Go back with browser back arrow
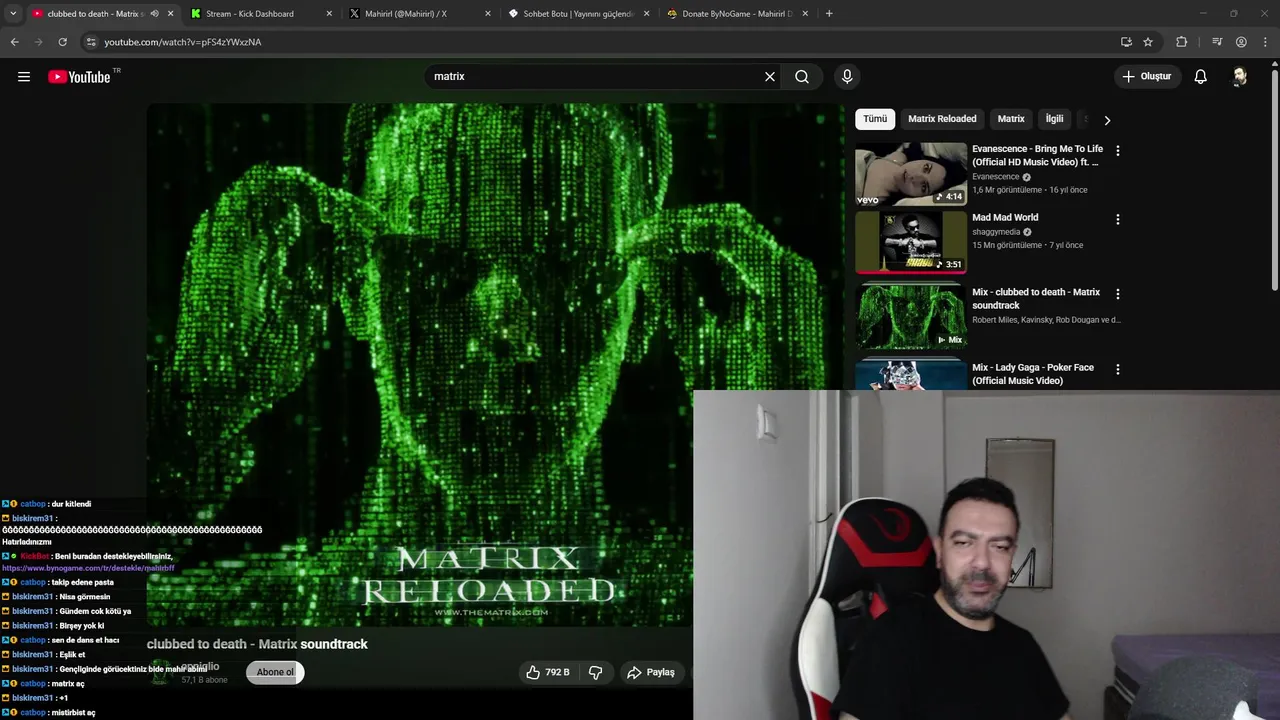The height and width of the screenshot is (720, 1280). coord(14,42)
